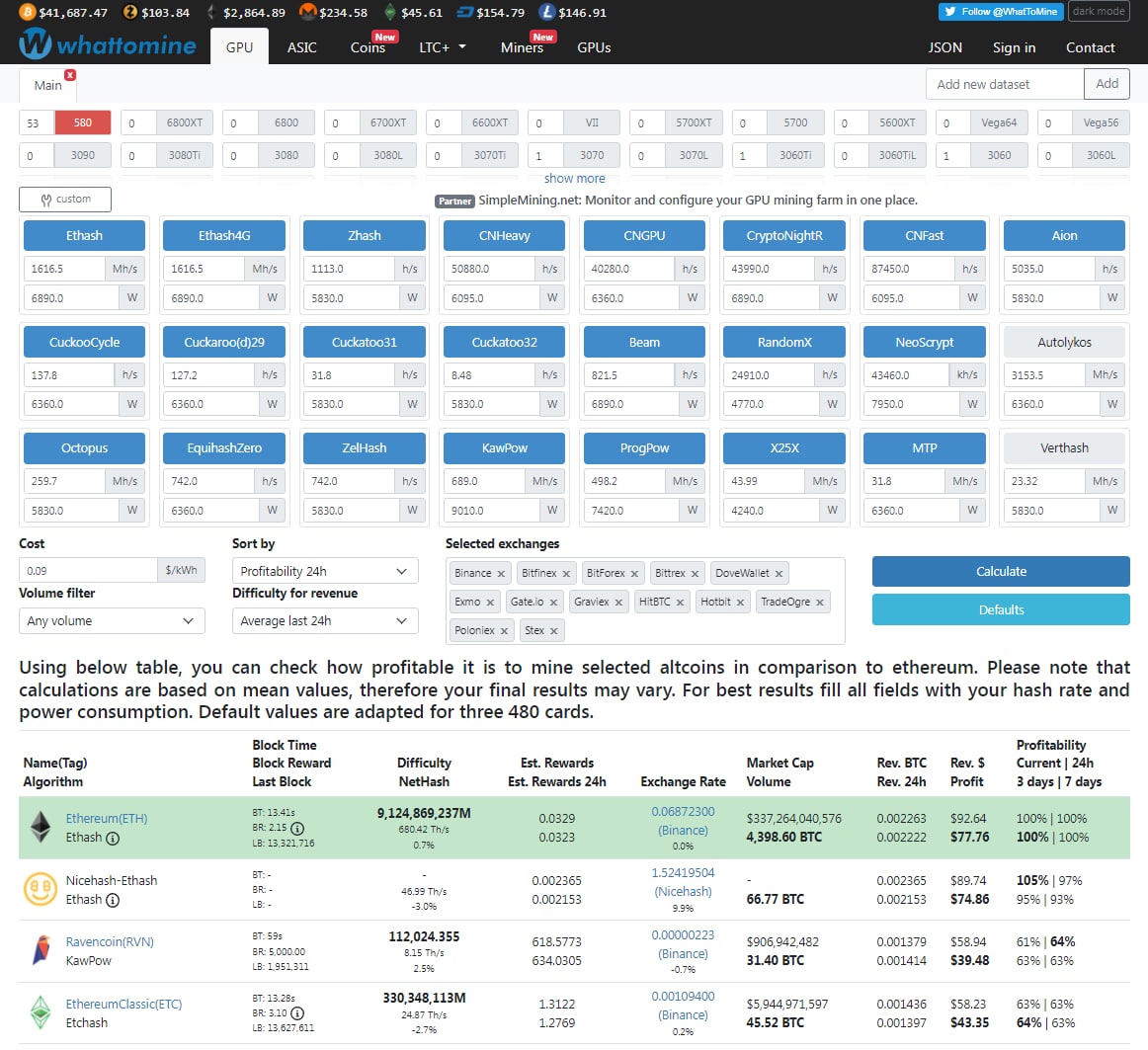This screenshot has width=1148, height=1050.
Task: Remove Bitfinex from selected exchanges
Action: tap(566, 574)
